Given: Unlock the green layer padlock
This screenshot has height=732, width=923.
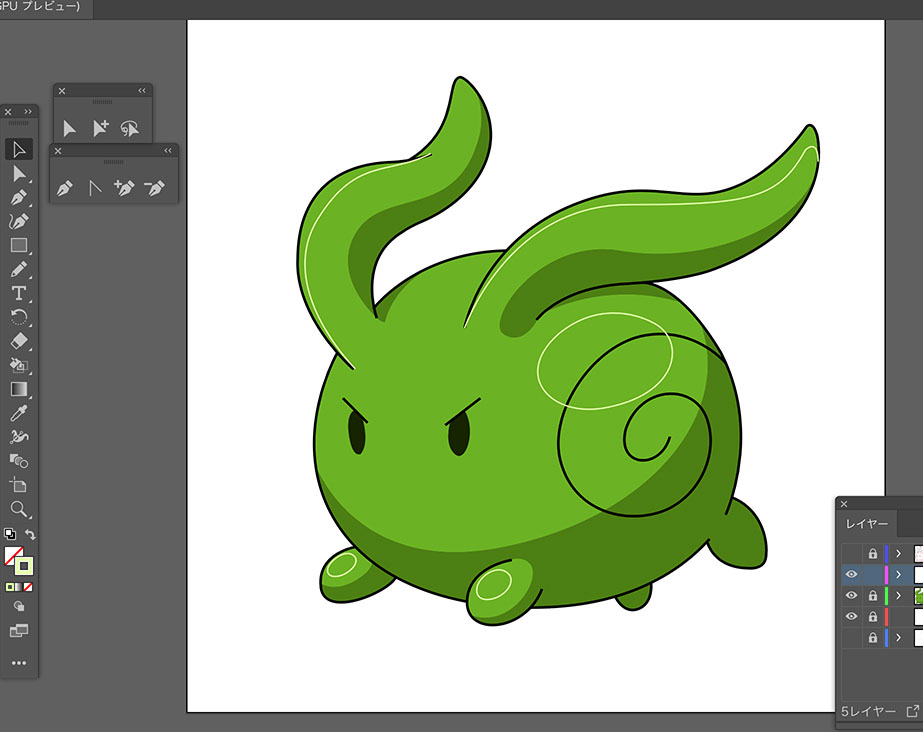Looking at the screenshot, I should click(x=872, y=595).
